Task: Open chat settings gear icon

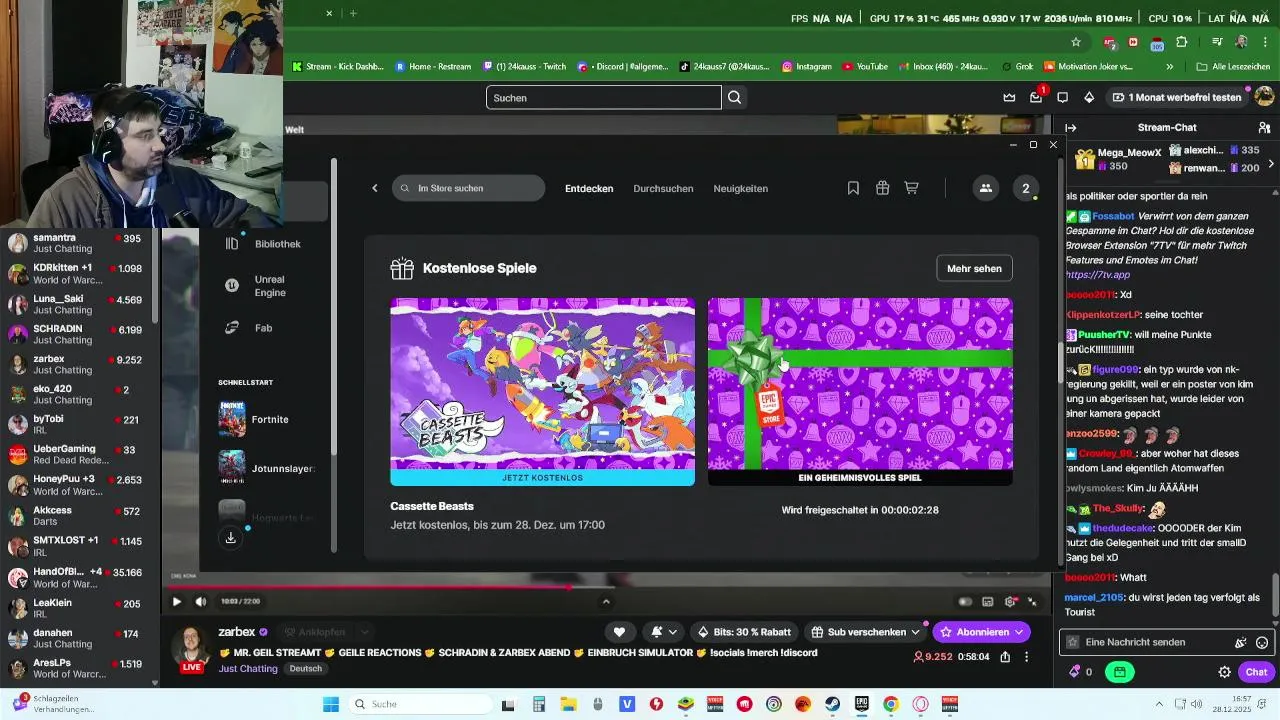Action: [x=1224, y=672]
